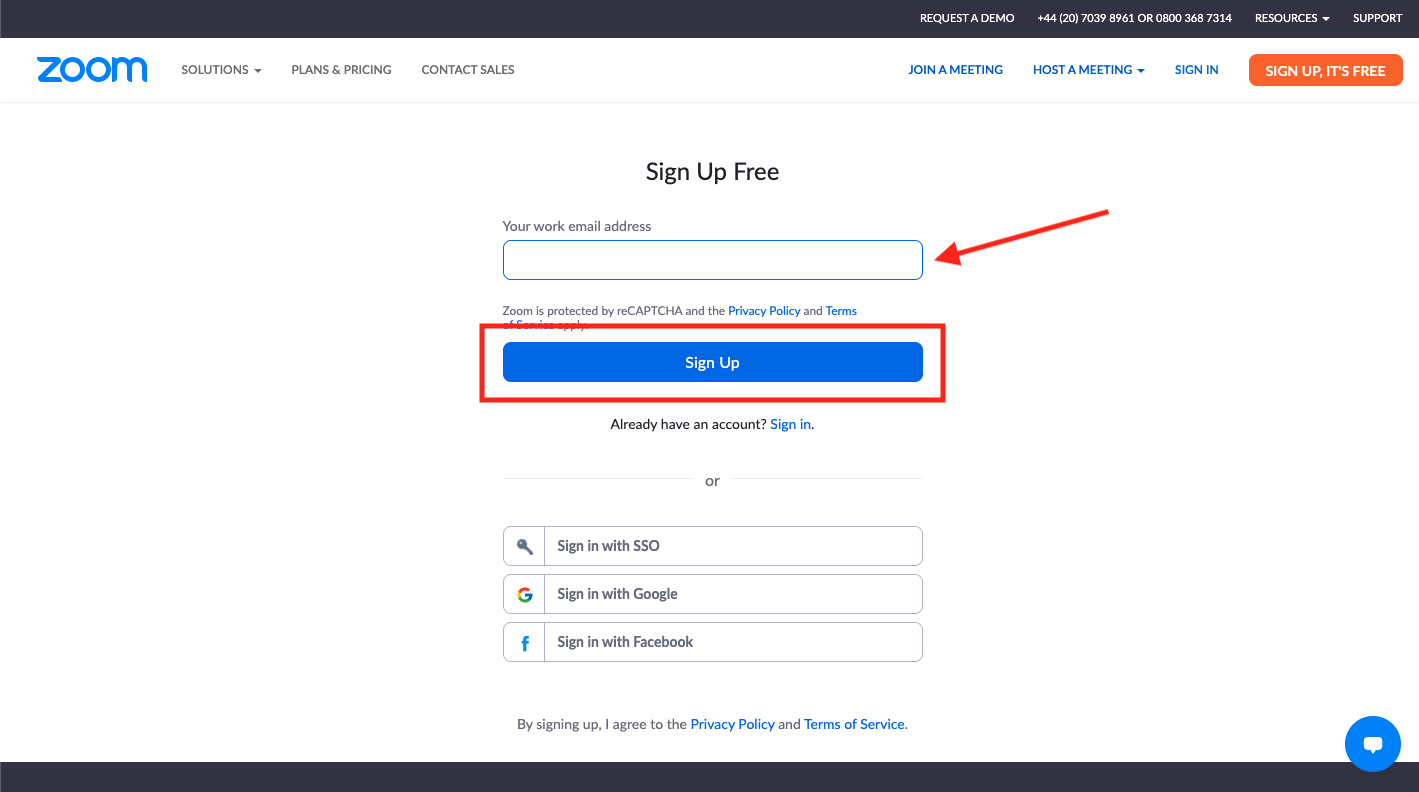Screen dimensions: 1419x792
Task: Expand the Solutions dropdown
Action: coord(221,70)
